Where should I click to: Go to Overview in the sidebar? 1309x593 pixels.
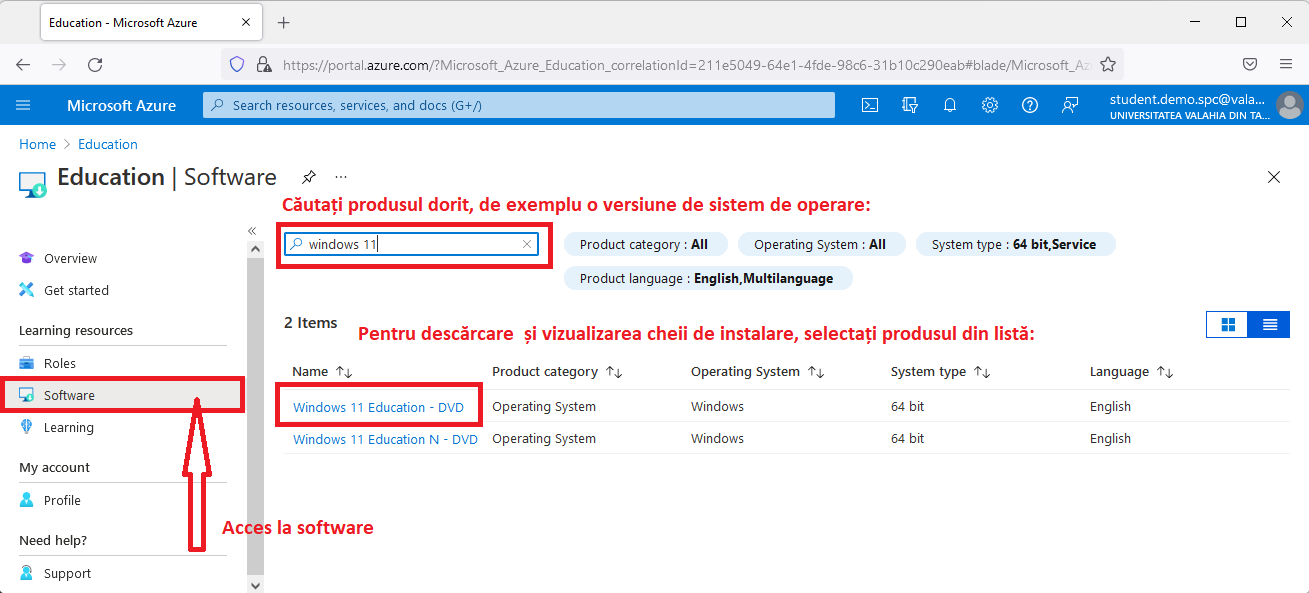pos(70,258)
